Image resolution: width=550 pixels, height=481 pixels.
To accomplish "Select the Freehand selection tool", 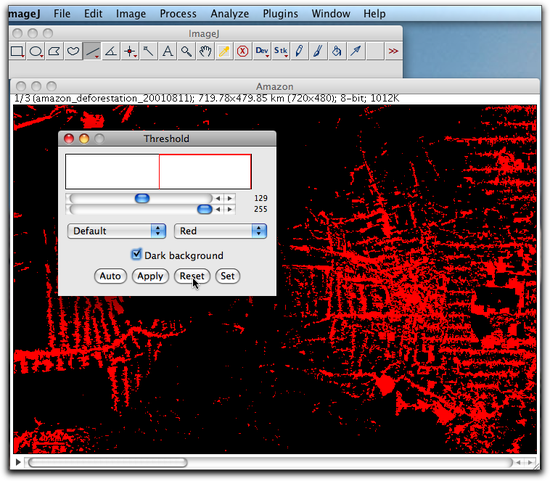I will (73, 52).
